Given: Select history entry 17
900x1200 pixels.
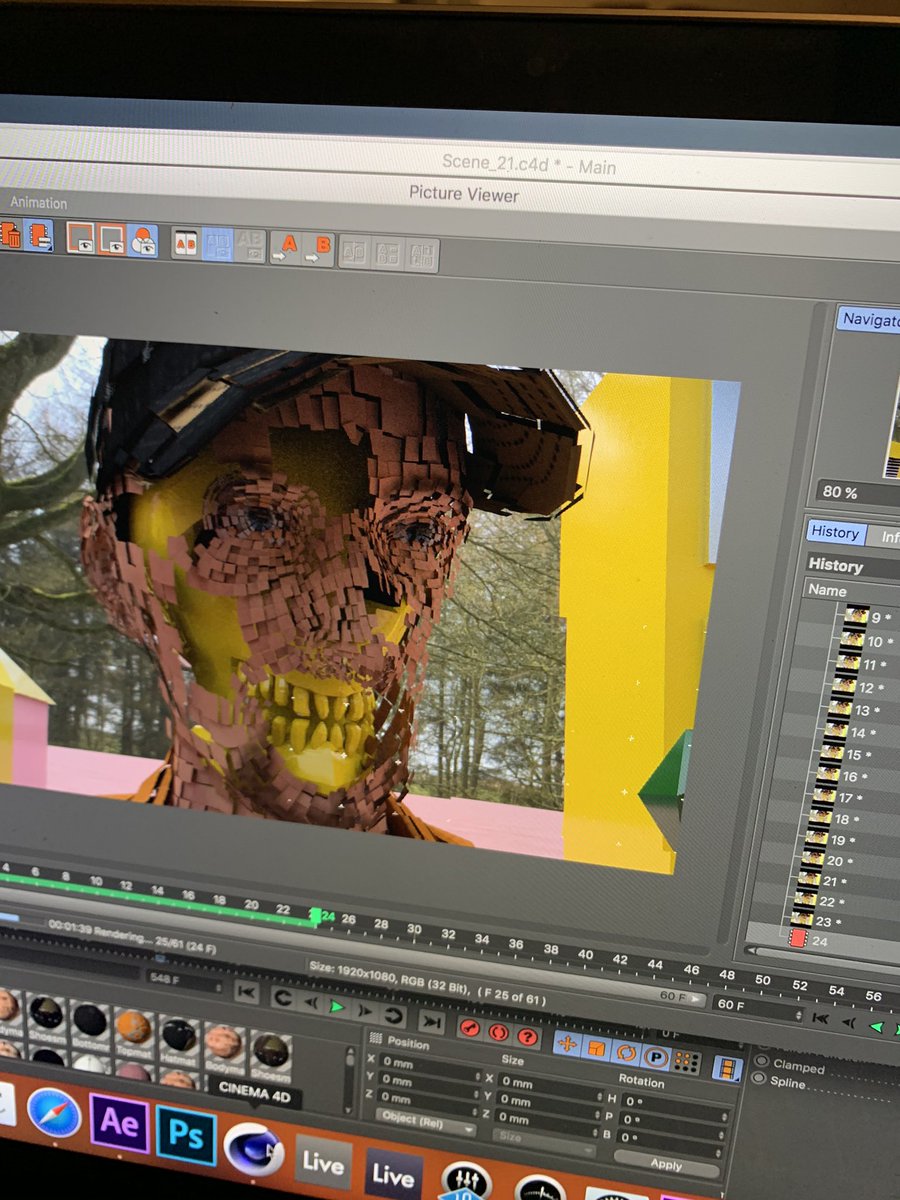Looking at the screenshot, I should (839, 797).
